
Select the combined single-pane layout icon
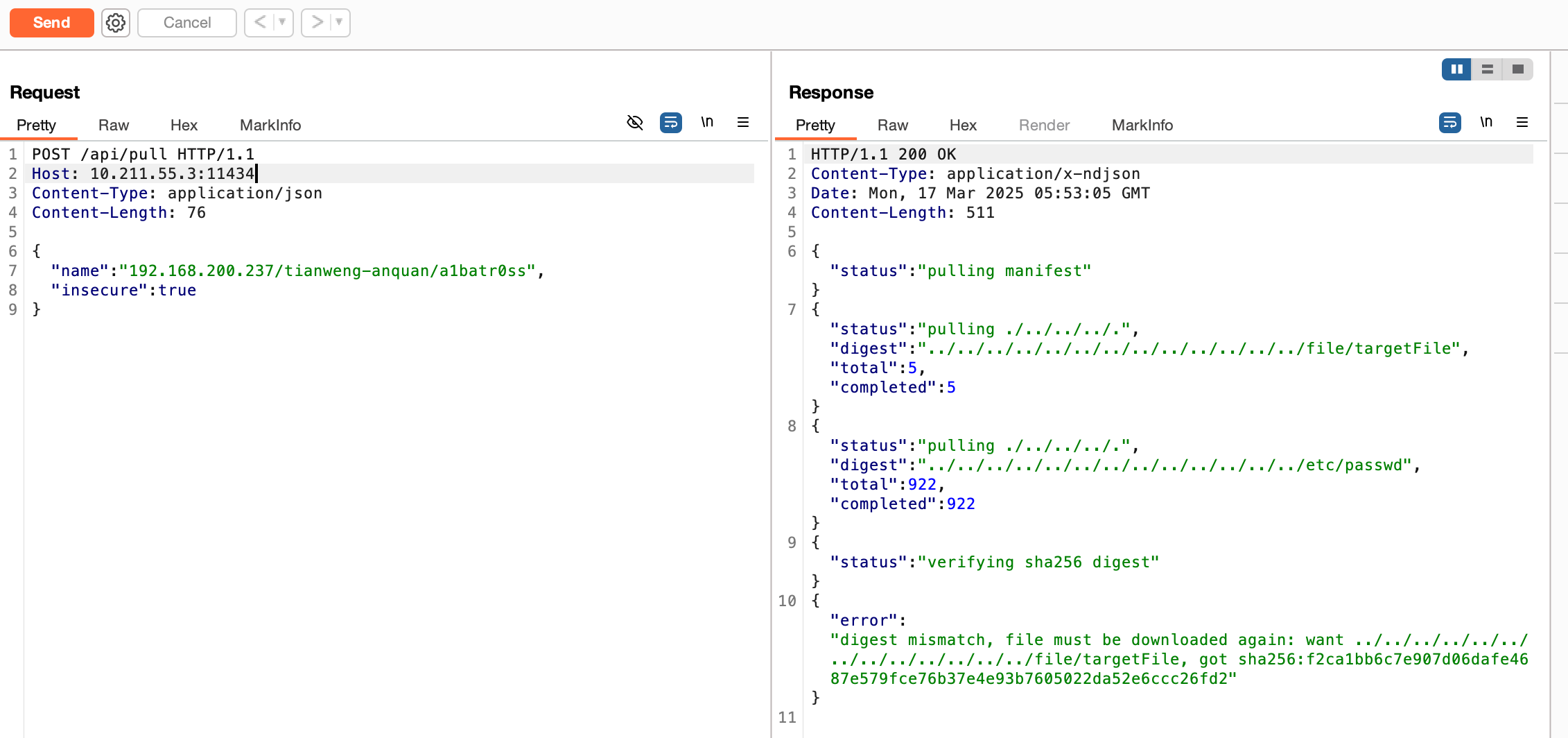coord(1517,69)
